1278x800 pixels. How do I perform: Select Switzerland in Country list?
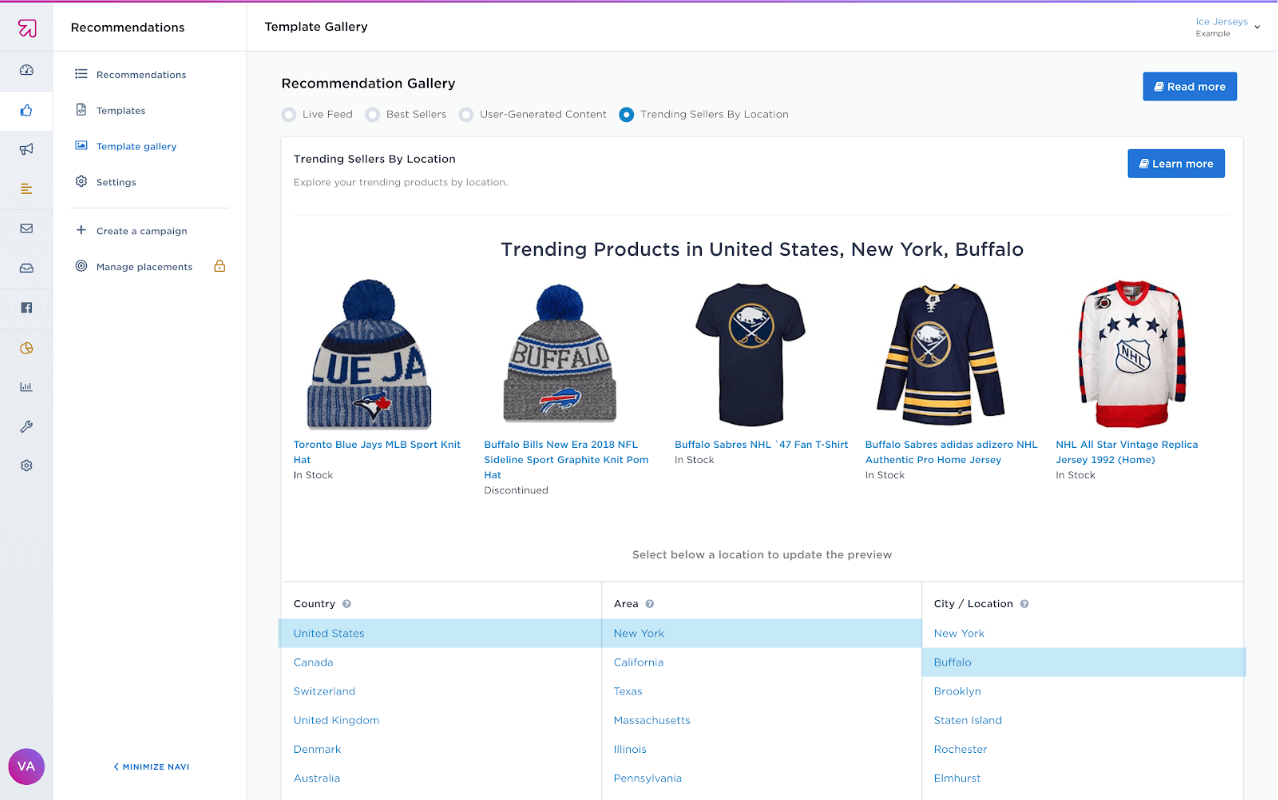pos(324,692)
